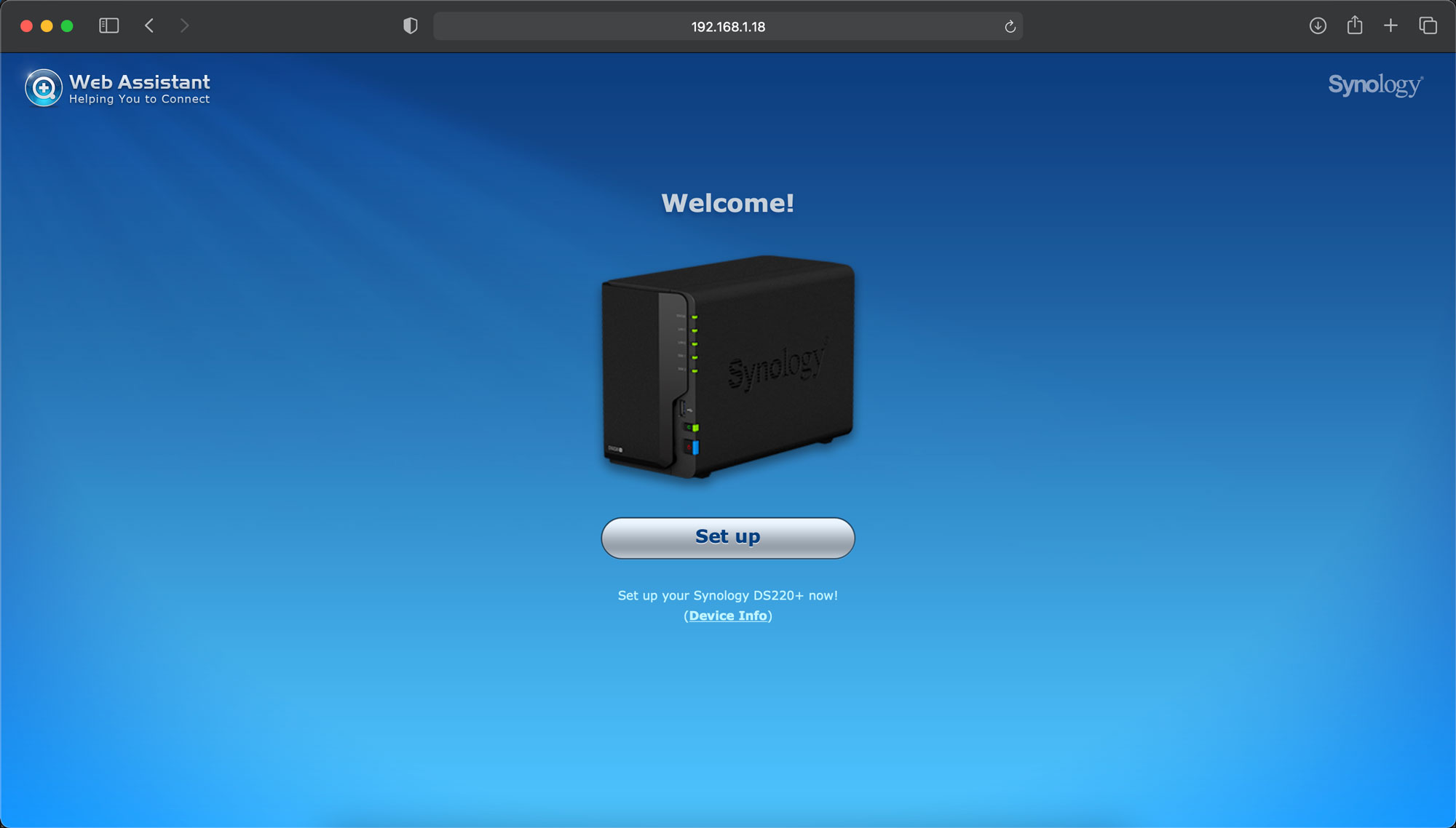Viewport: 1456px width, 828px height.
Task: Open the Device Info link
Action: pos(728,616)
